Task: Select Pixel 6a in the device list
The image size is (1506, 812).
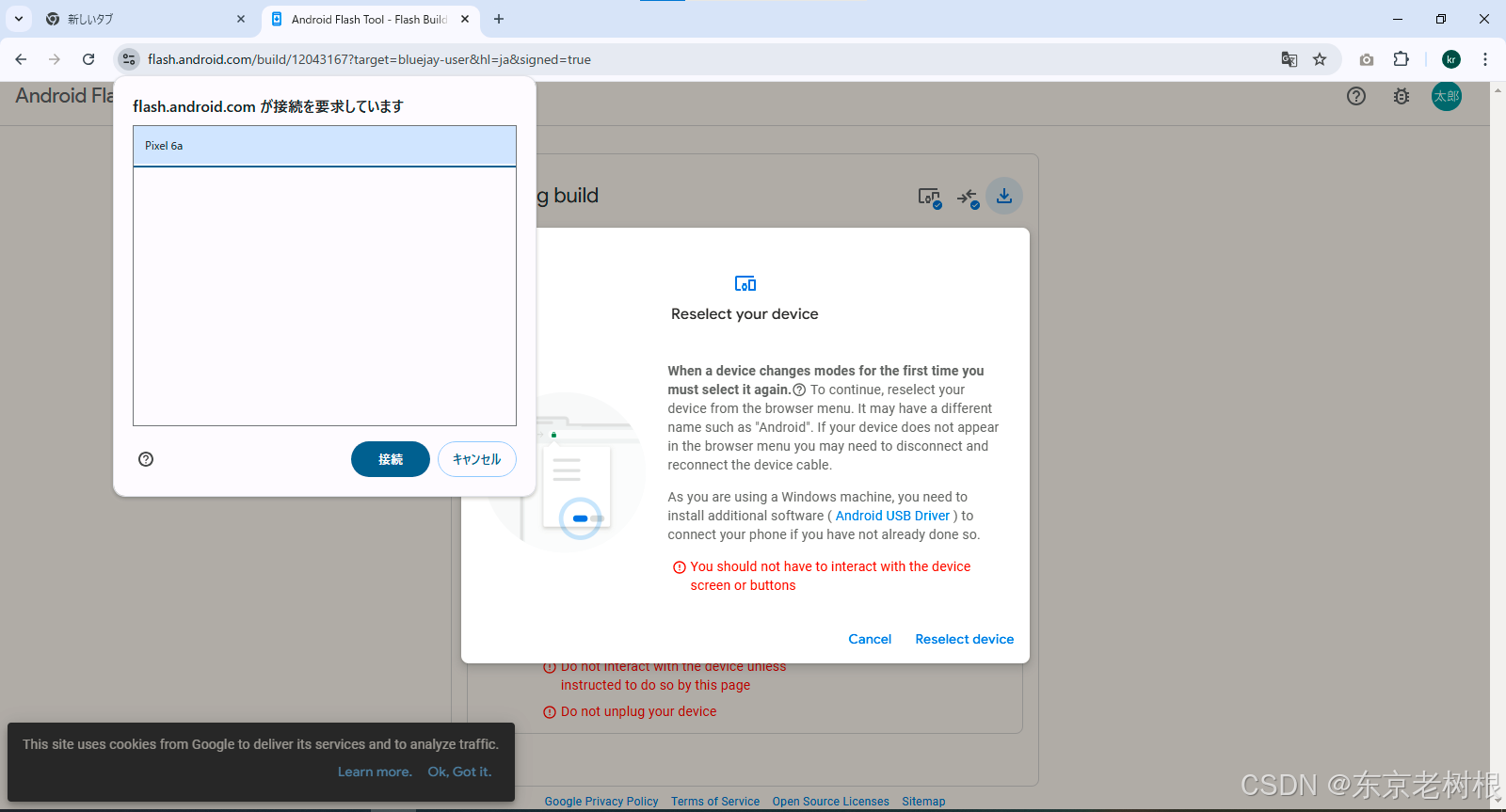Action: point(325,146)
